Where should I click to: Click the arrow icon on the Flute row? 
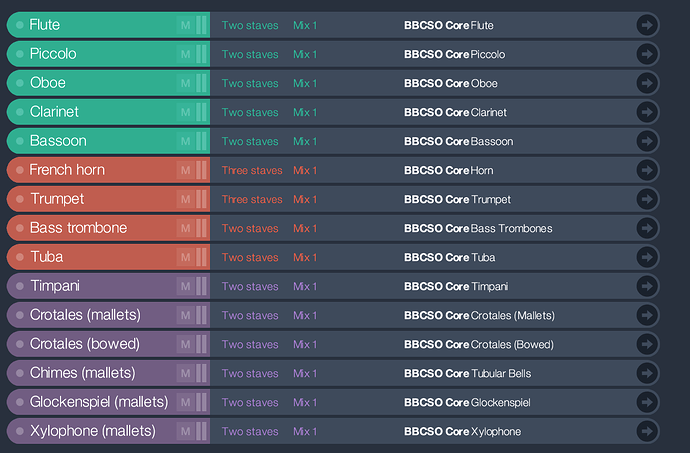pyautogui.click(x=647, y=25)
